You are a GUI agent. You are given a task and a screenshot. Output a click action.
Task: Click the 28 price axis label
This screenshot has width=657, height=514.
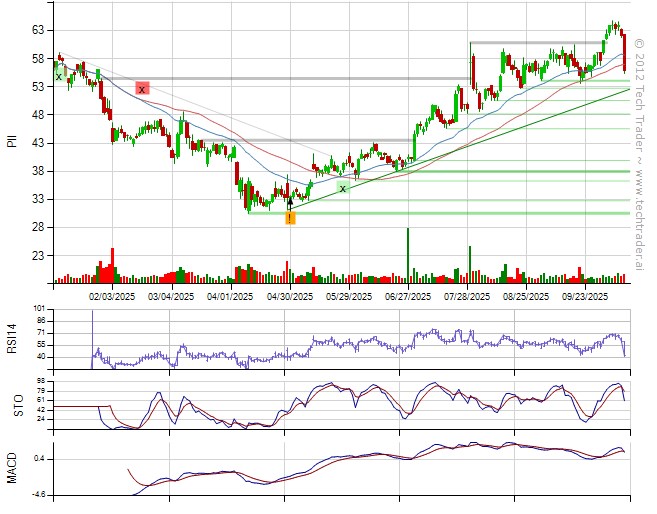pyautogui.click(x=36, y=228)
